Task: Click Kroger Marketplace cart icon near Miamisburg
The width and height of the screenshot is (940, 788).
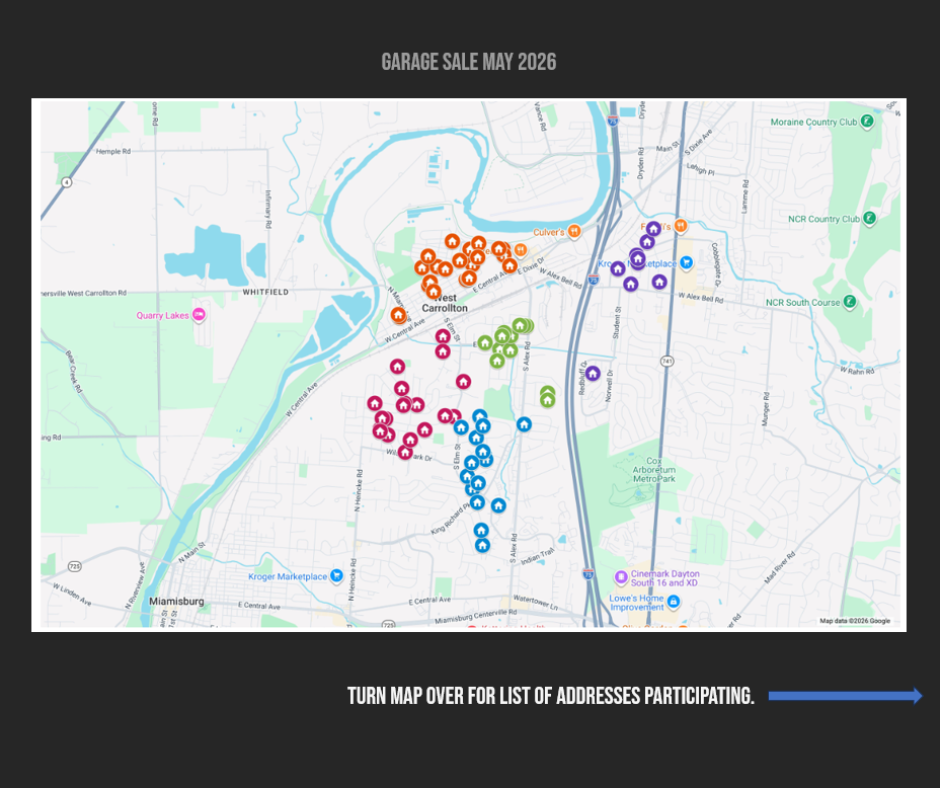Action: pos(337,576)
